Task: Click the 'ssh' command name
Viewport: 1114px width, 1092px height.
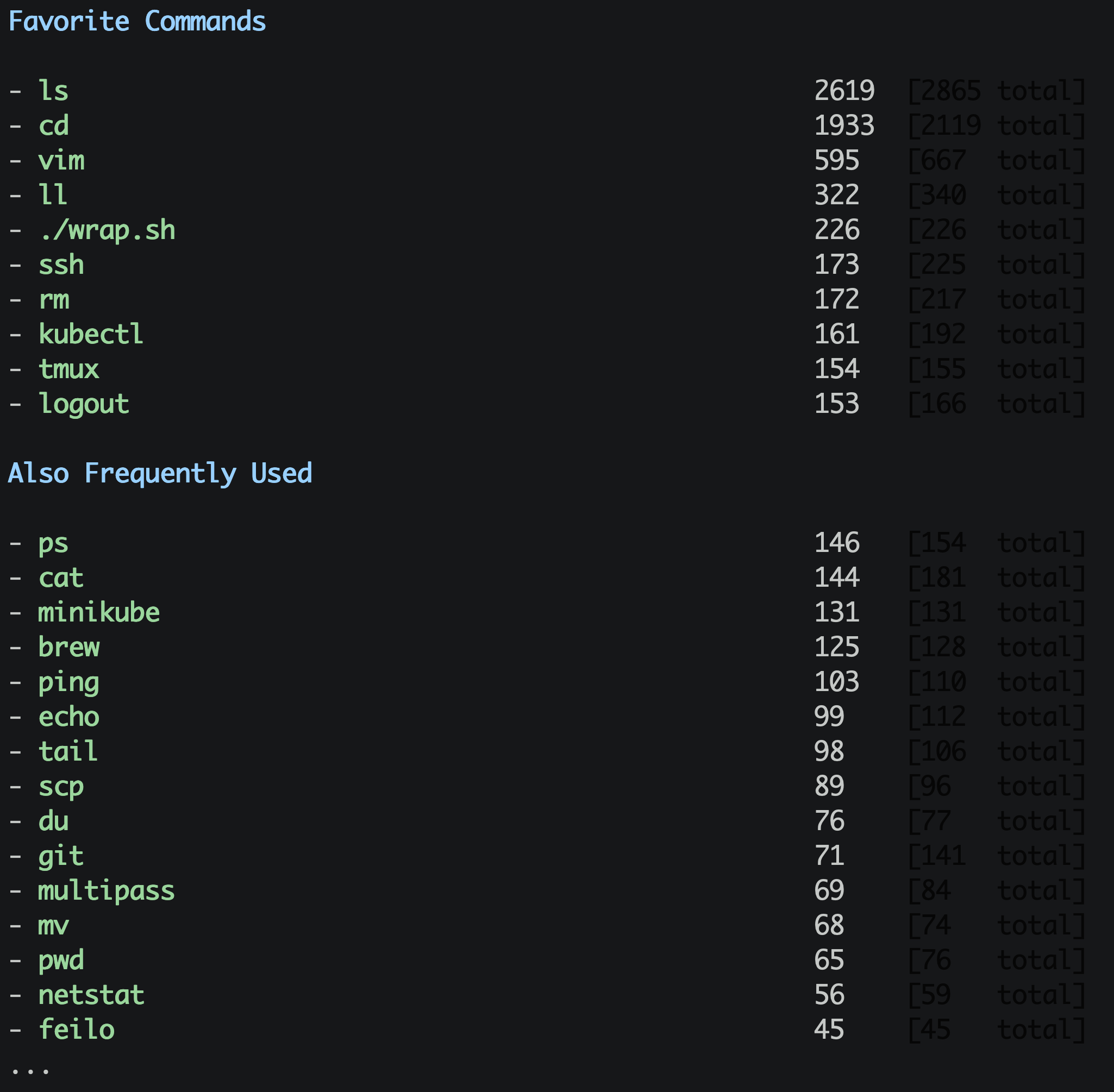Action: point(61,265)
